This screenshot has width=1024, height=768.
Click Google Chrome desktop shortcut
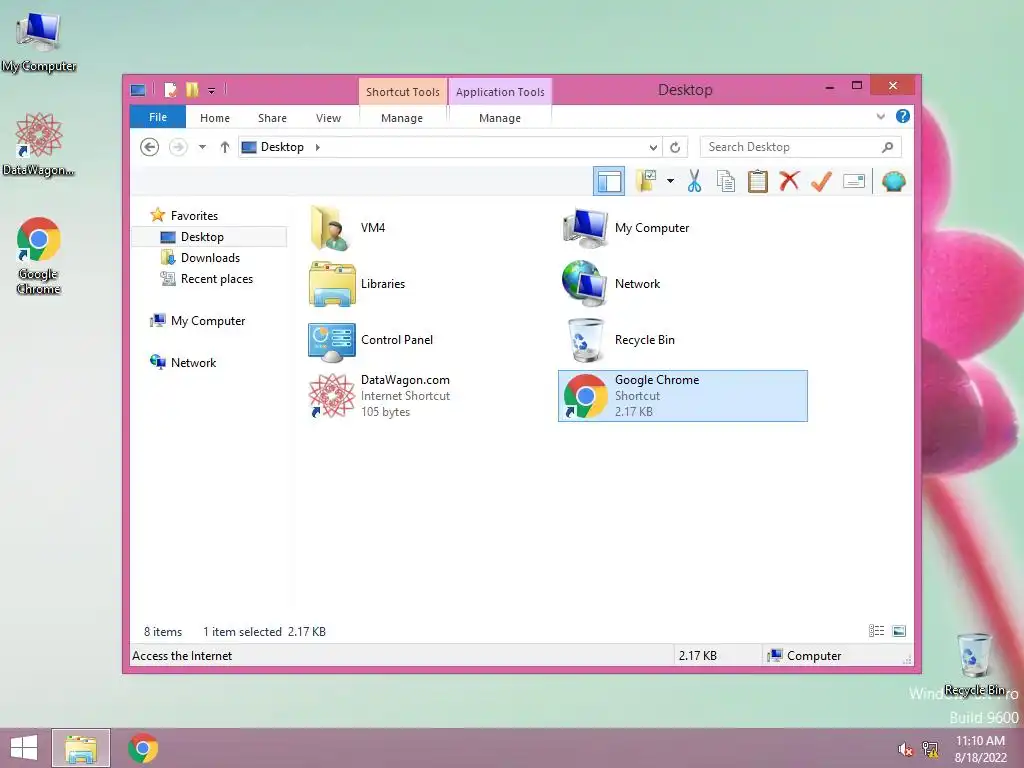[39, 256]
